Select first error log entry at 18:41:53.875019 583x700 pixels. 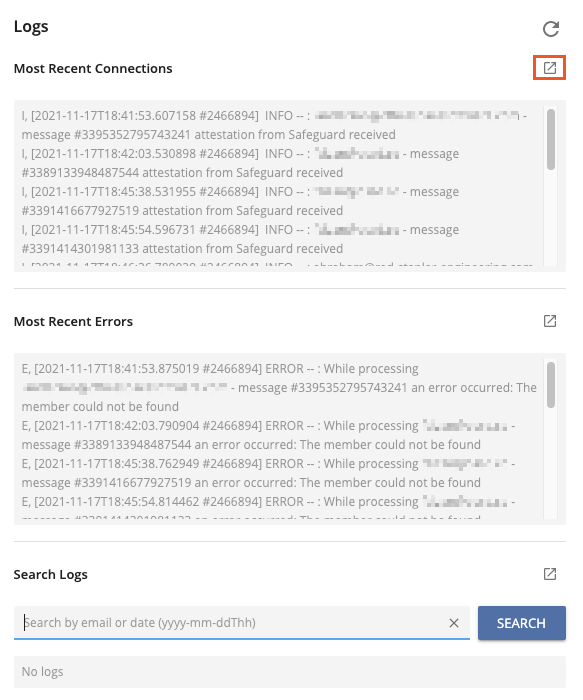279,388
